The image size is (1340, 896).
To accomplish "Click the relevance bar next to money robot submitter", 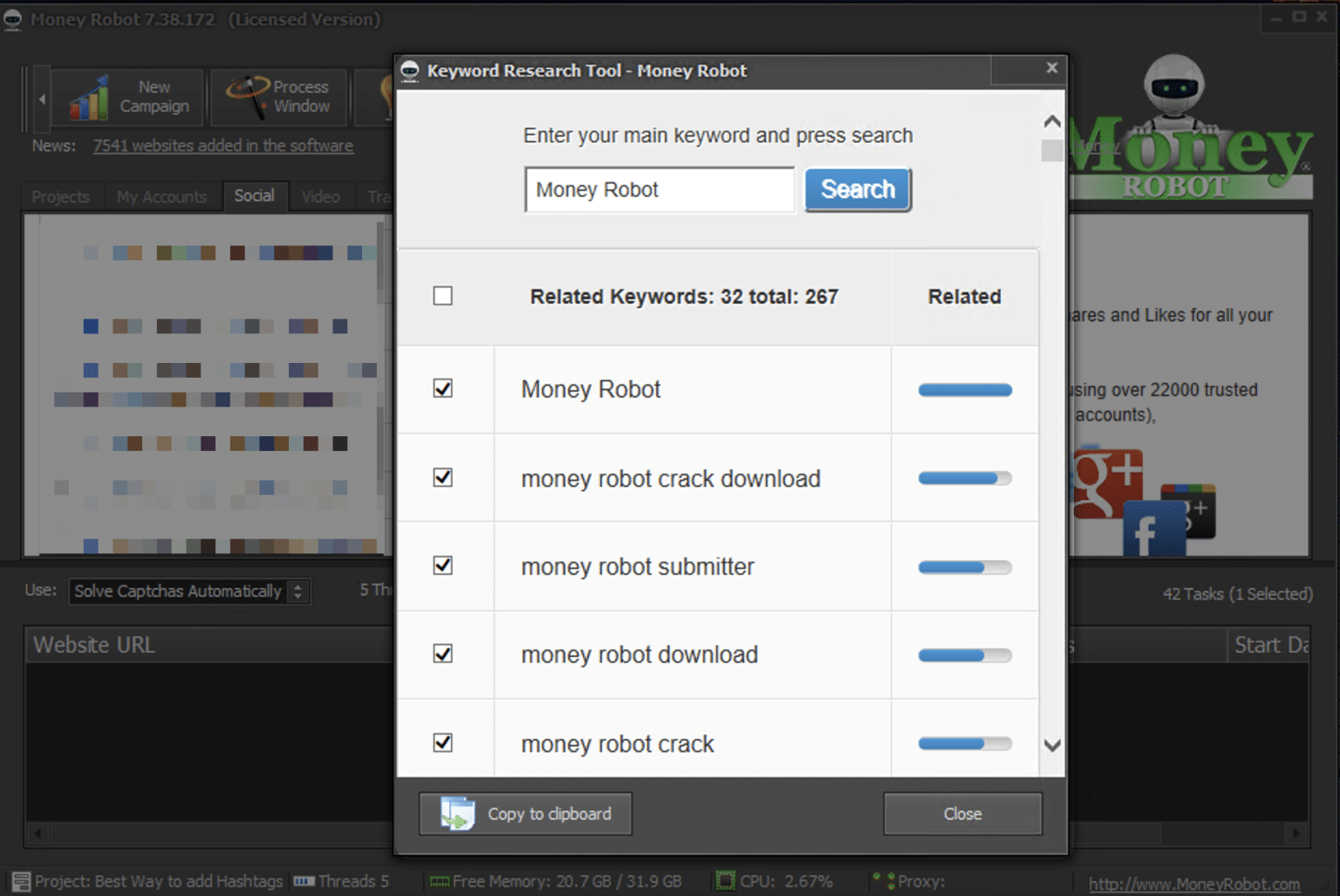I will point(963,566).
